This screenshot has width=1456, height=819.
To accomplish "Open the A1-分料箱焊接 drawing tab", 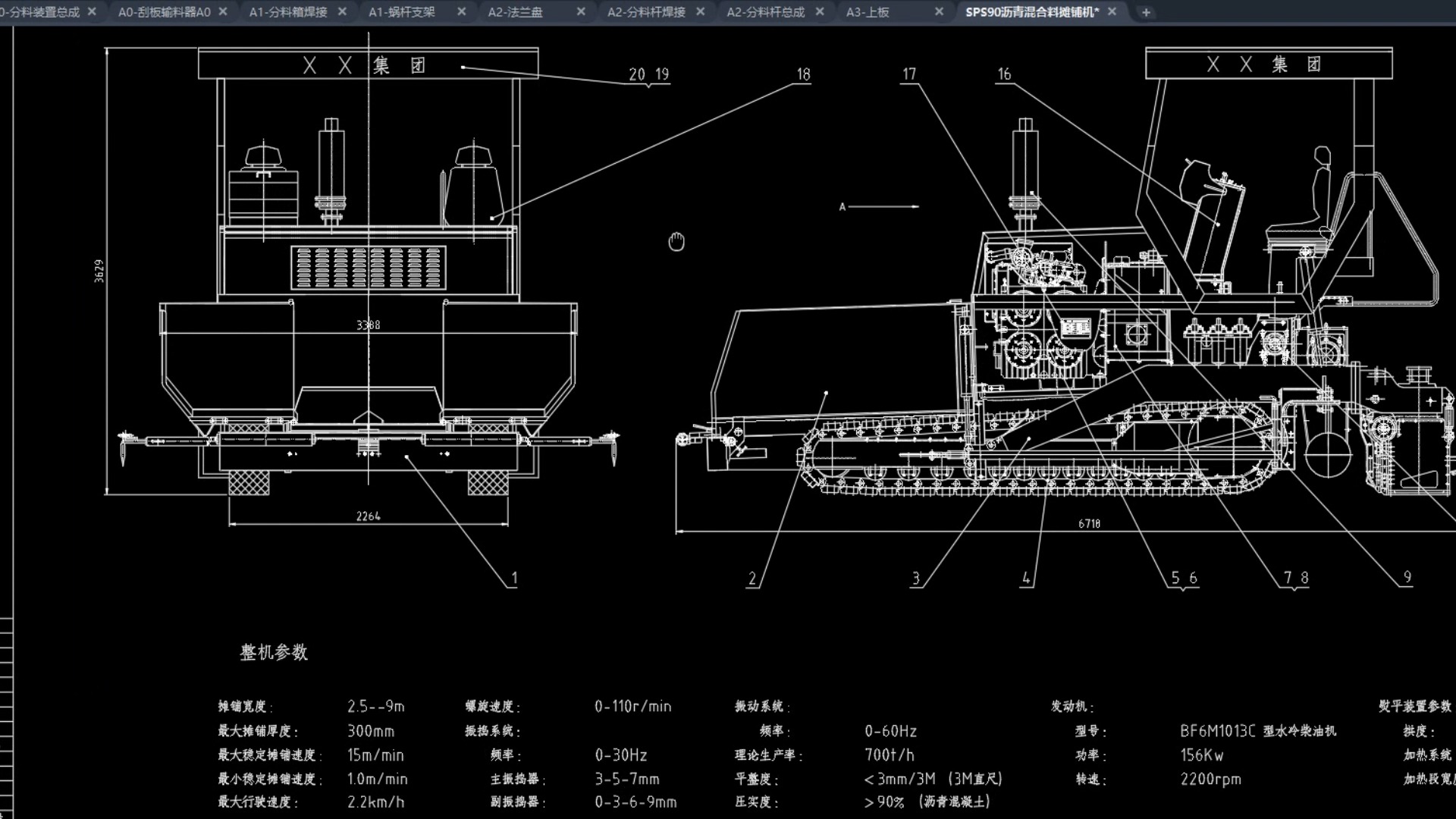I will pyautogui.click(x=288, y=12).
